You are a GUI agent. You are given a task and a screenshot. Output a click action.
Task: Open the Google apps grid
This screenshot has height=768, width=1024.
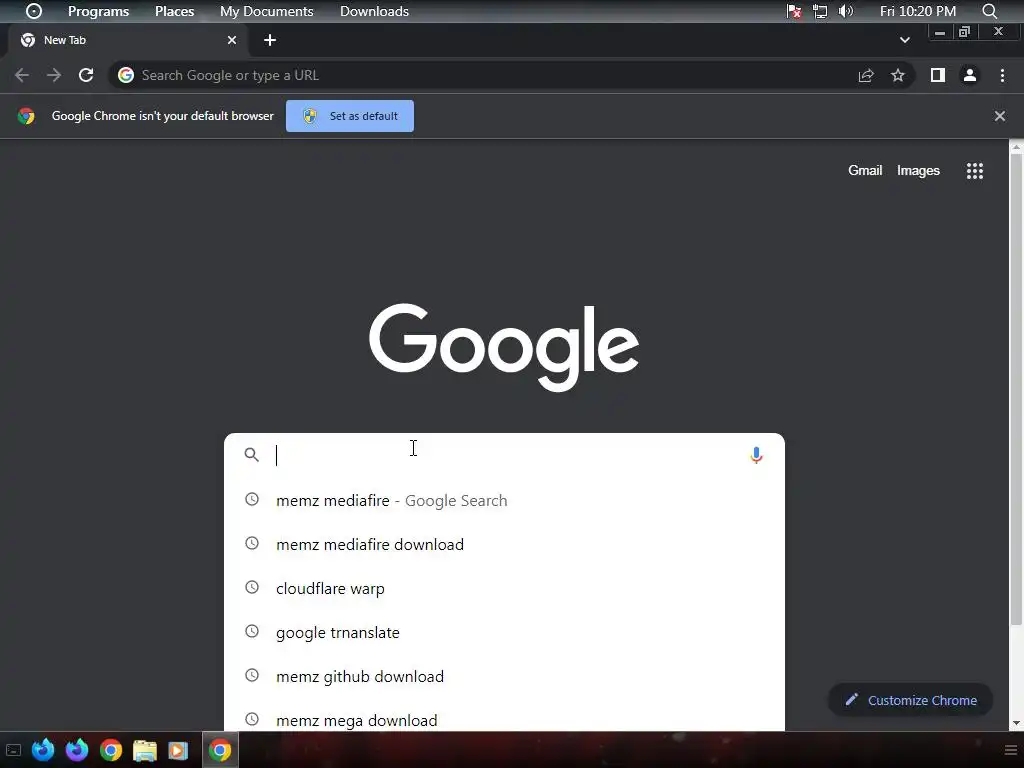pyautogui.click(x=975, y=170)
